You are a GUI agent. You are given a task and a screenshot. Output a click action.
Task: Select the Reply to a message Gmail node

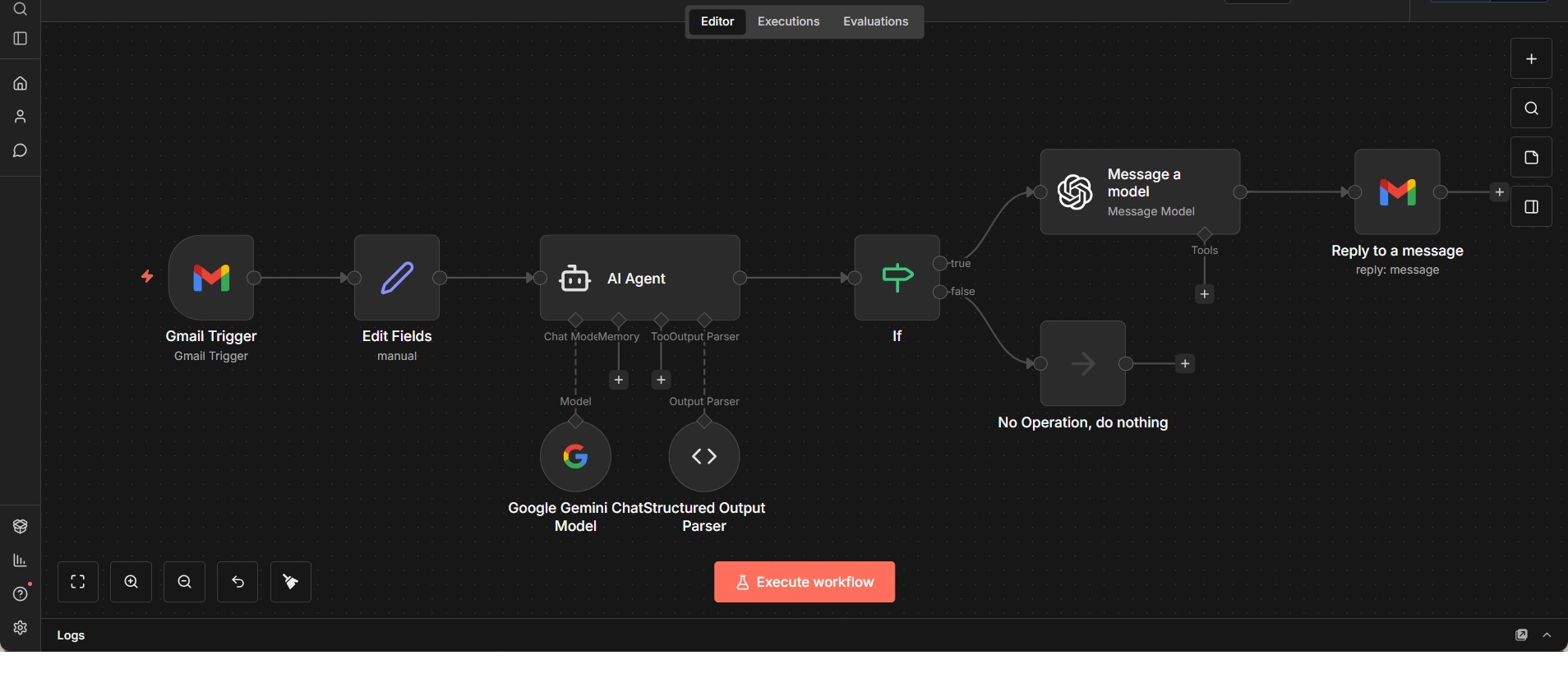1397,192
